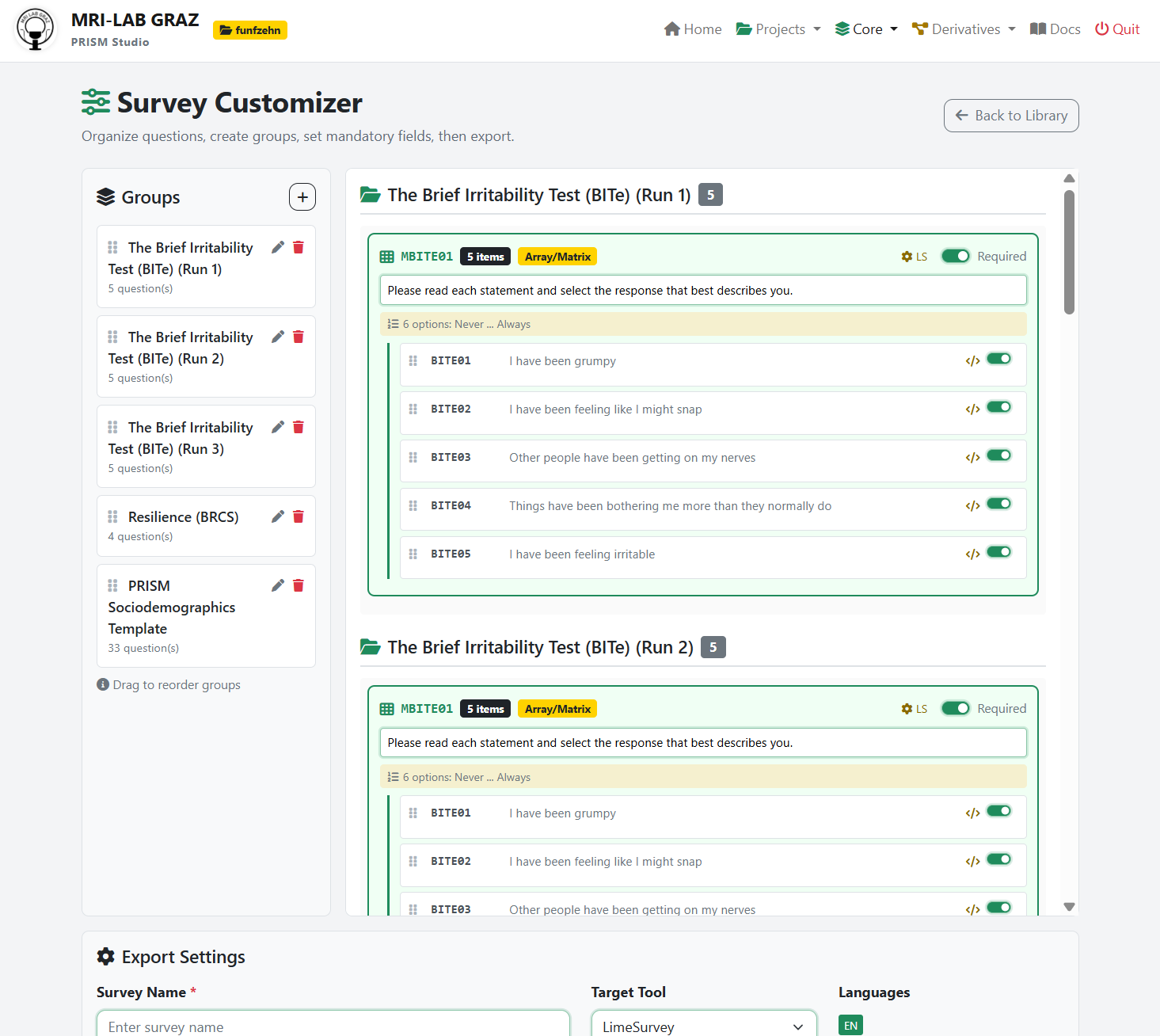
Task: Open code view for BITE01 in Run 1
Action: [x=972, y=361]
